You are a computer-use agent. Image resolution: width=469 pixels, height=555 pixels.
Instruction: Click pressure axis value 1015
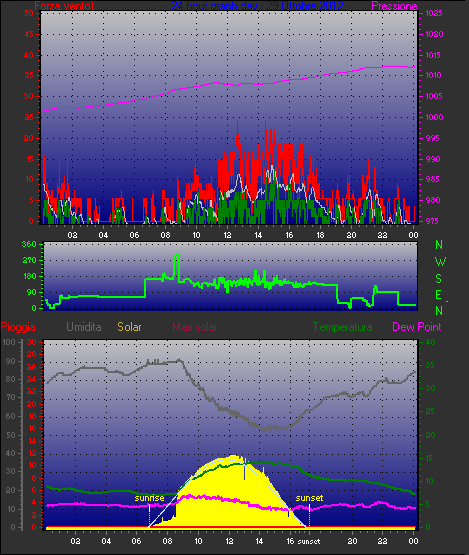tap(434, 55)
